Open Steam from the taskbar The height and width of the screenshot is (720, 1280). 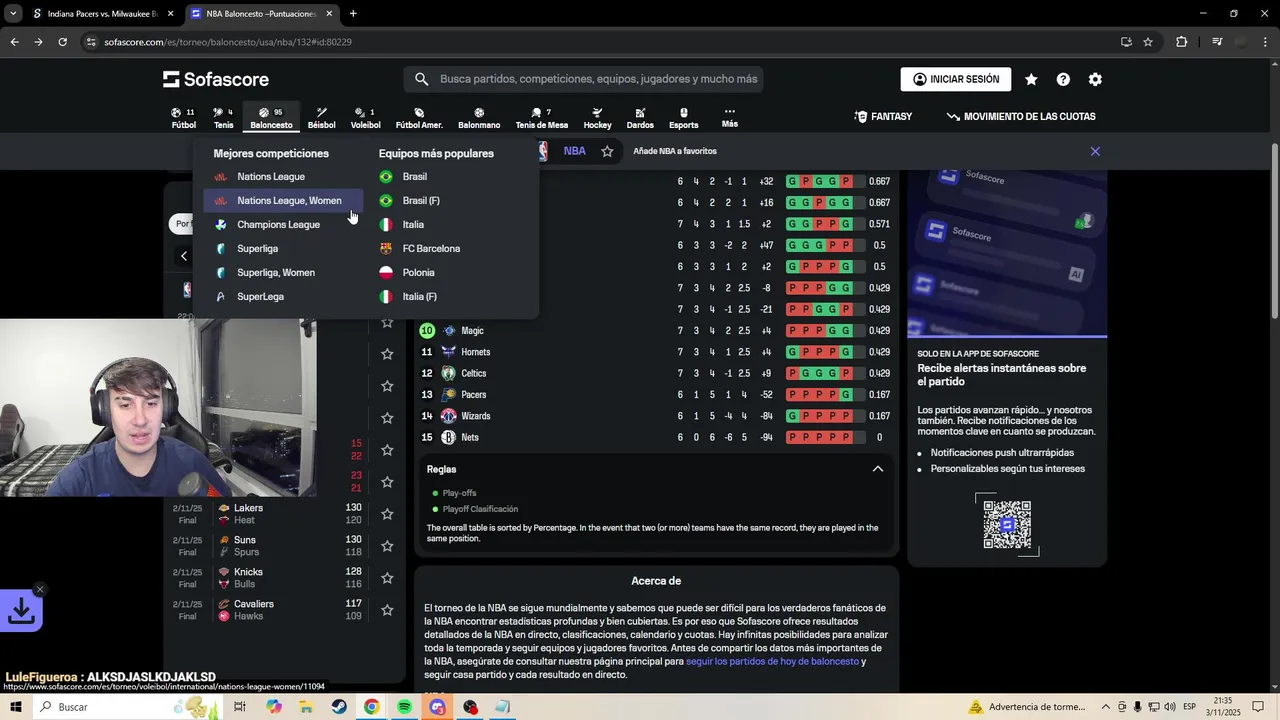(x=339, y=707)
